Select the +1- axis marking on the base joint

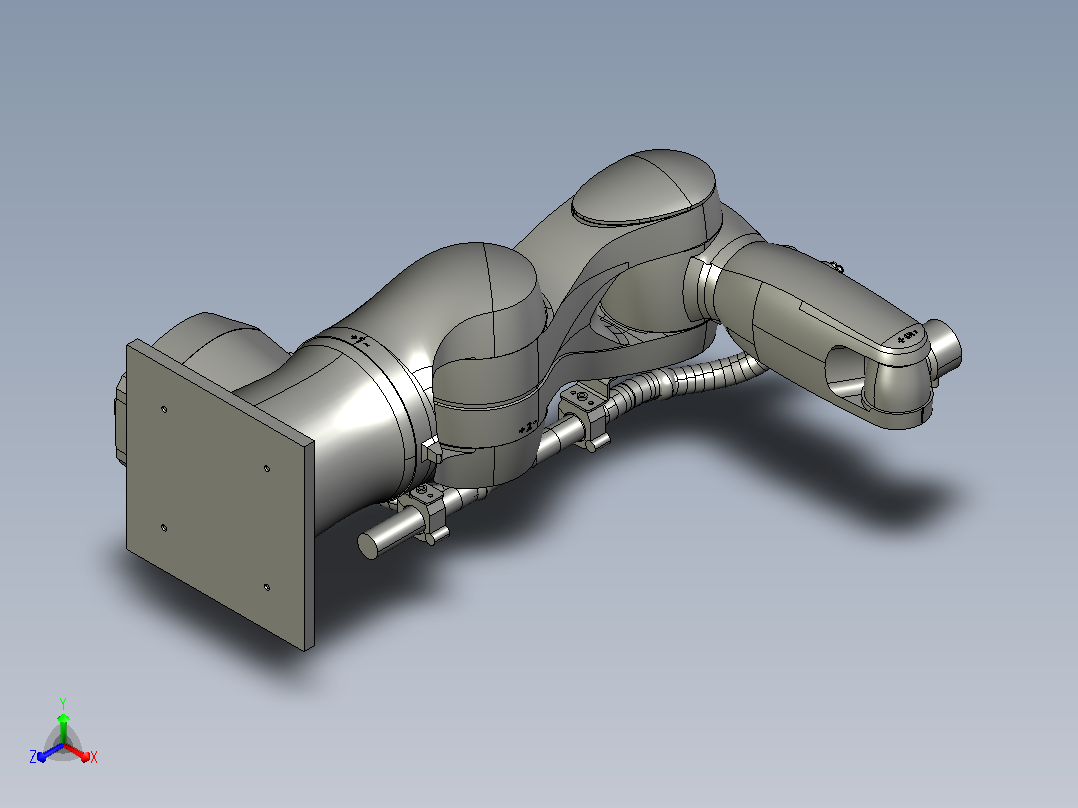360,338
